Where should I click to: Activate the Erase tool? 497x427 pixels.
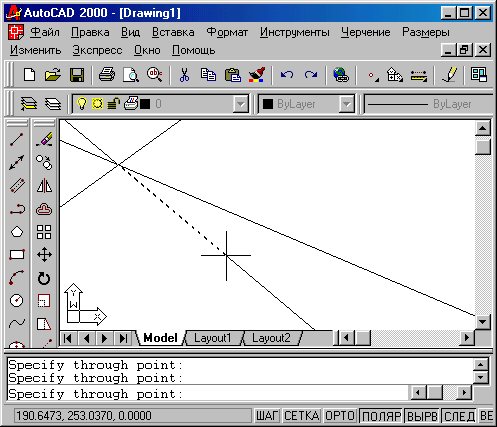tap(44, 140)
